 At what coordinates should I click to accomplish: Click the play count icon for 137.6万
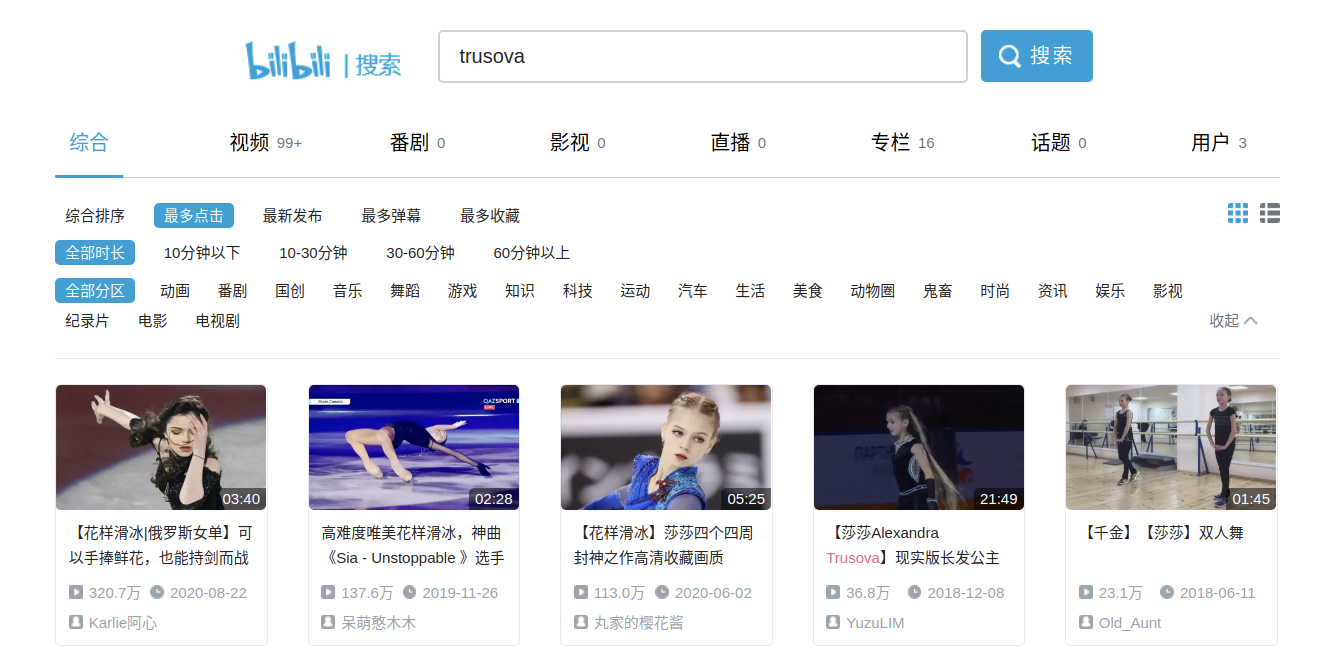pyautogui.click(x=328, y=592)
